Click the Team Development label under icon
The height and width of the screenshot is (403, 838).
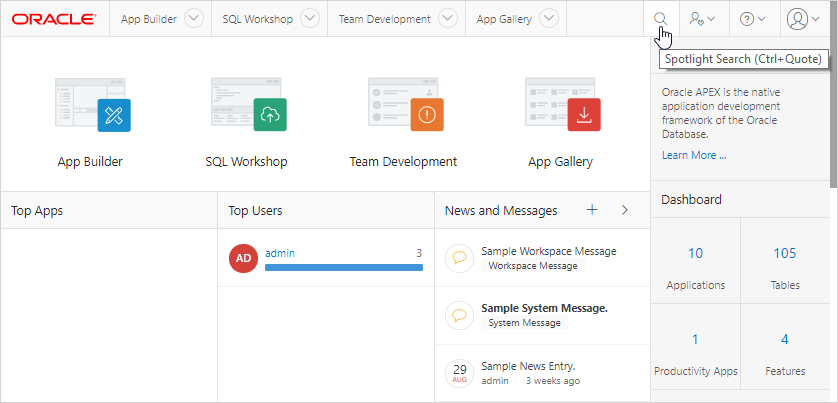[x=404, y=162]
